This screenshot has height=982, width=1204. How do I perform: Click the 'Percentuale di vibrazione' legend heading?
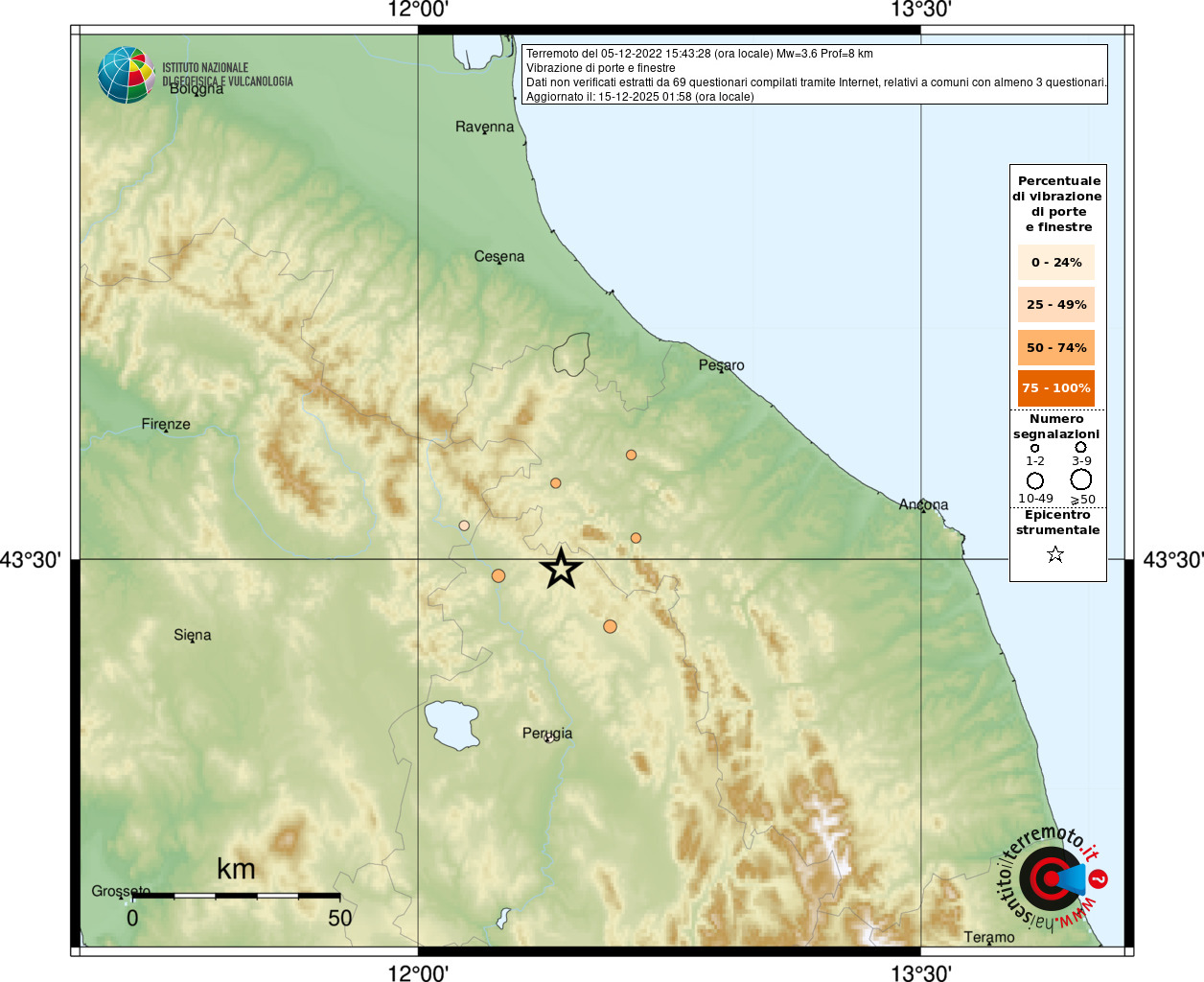1058,203
